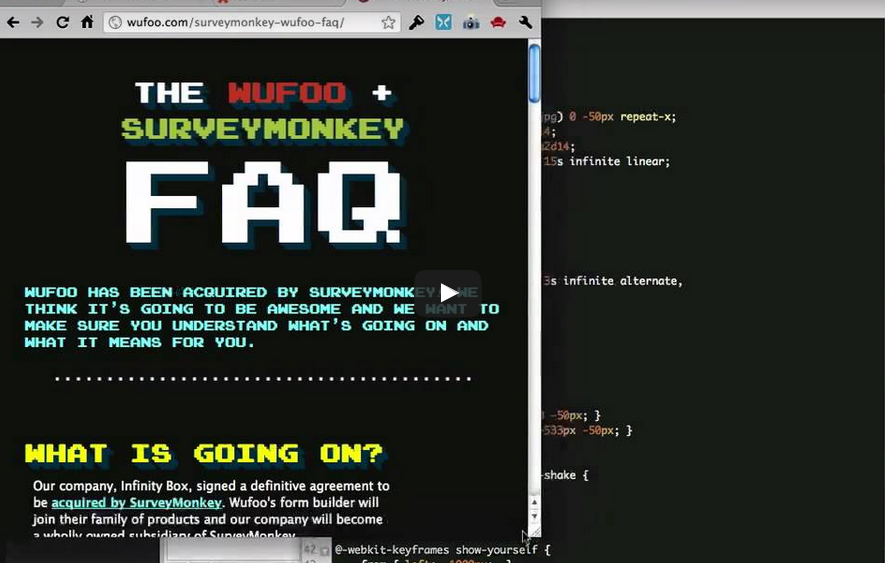Bookmark the page with the star icon
Screen dimensions: 885x563
tap(388, 23)
